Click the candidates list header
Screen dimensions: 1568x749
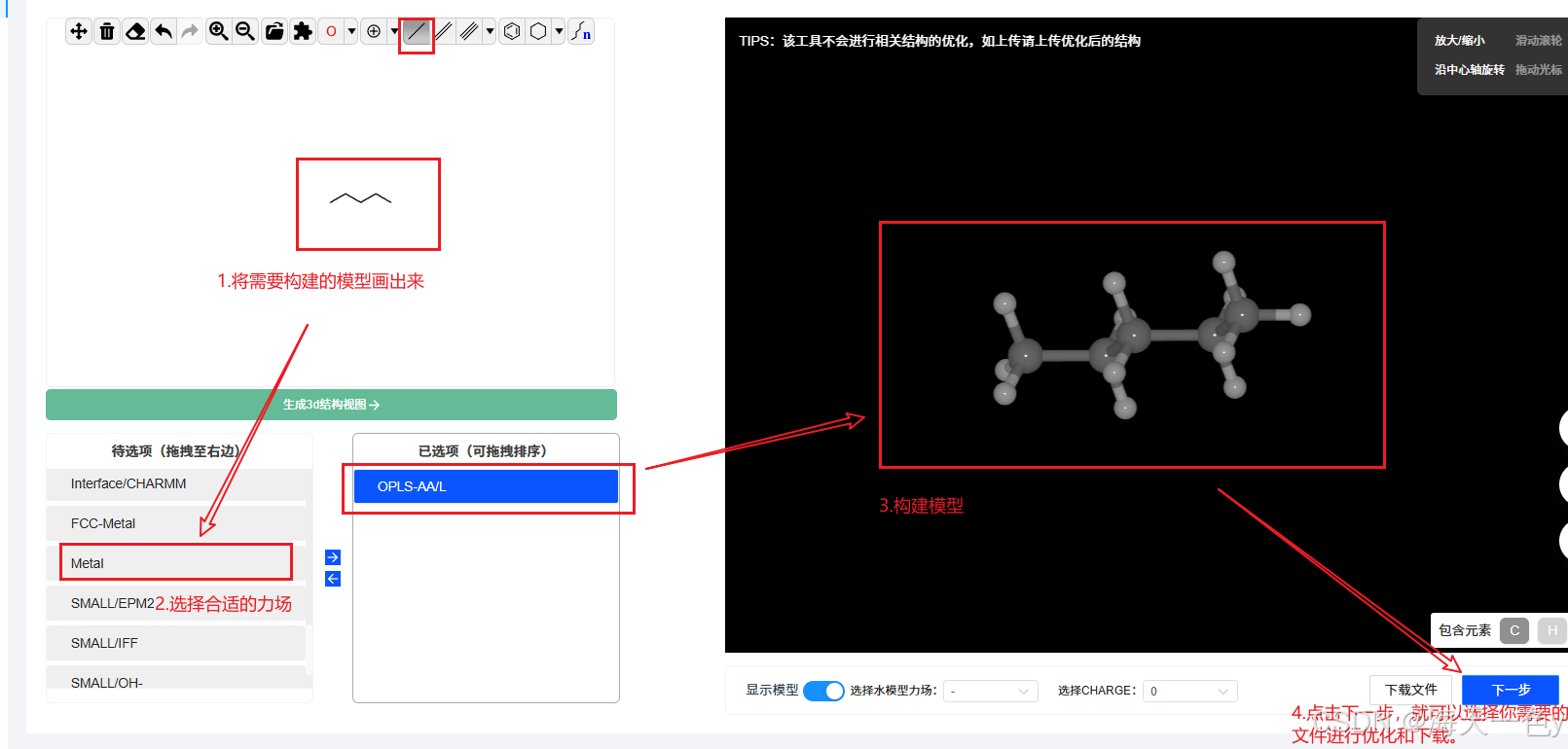tap(175, 451)
